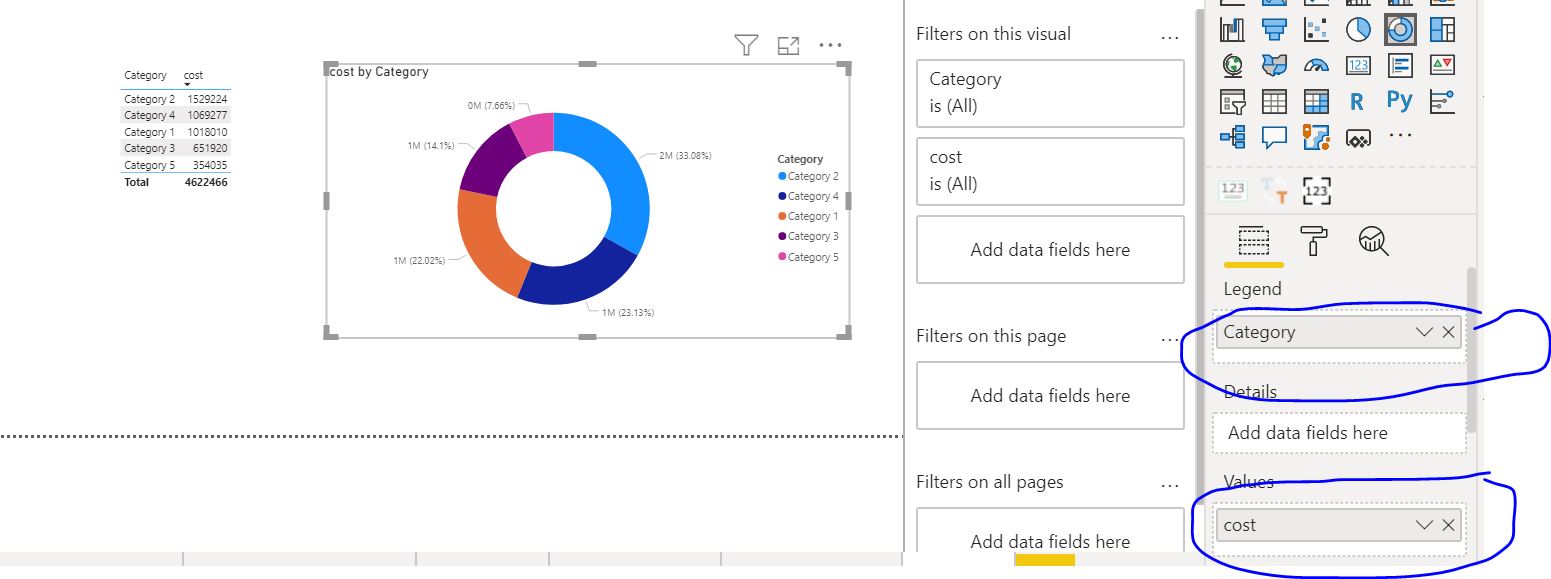Image resolution: width=1551 pixels, height=579 pixels.
Task: Select the Python visual
Action: [x=1400, y=100]
